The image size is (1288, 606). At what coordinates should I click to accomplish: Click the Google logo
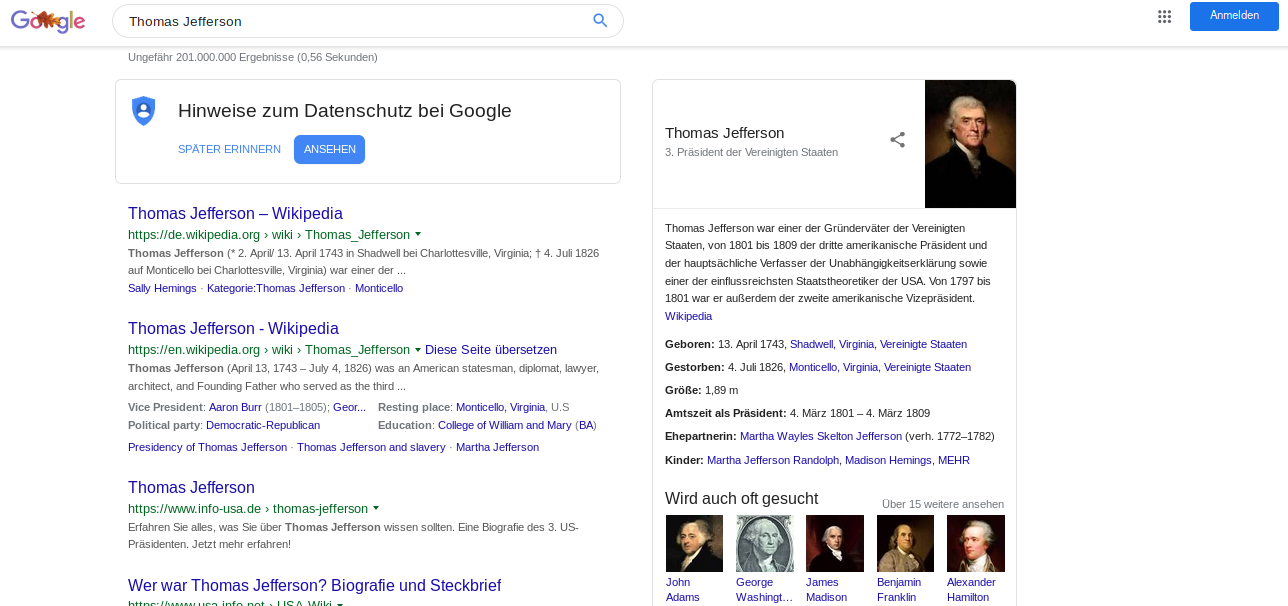click(x=48, y=20)
